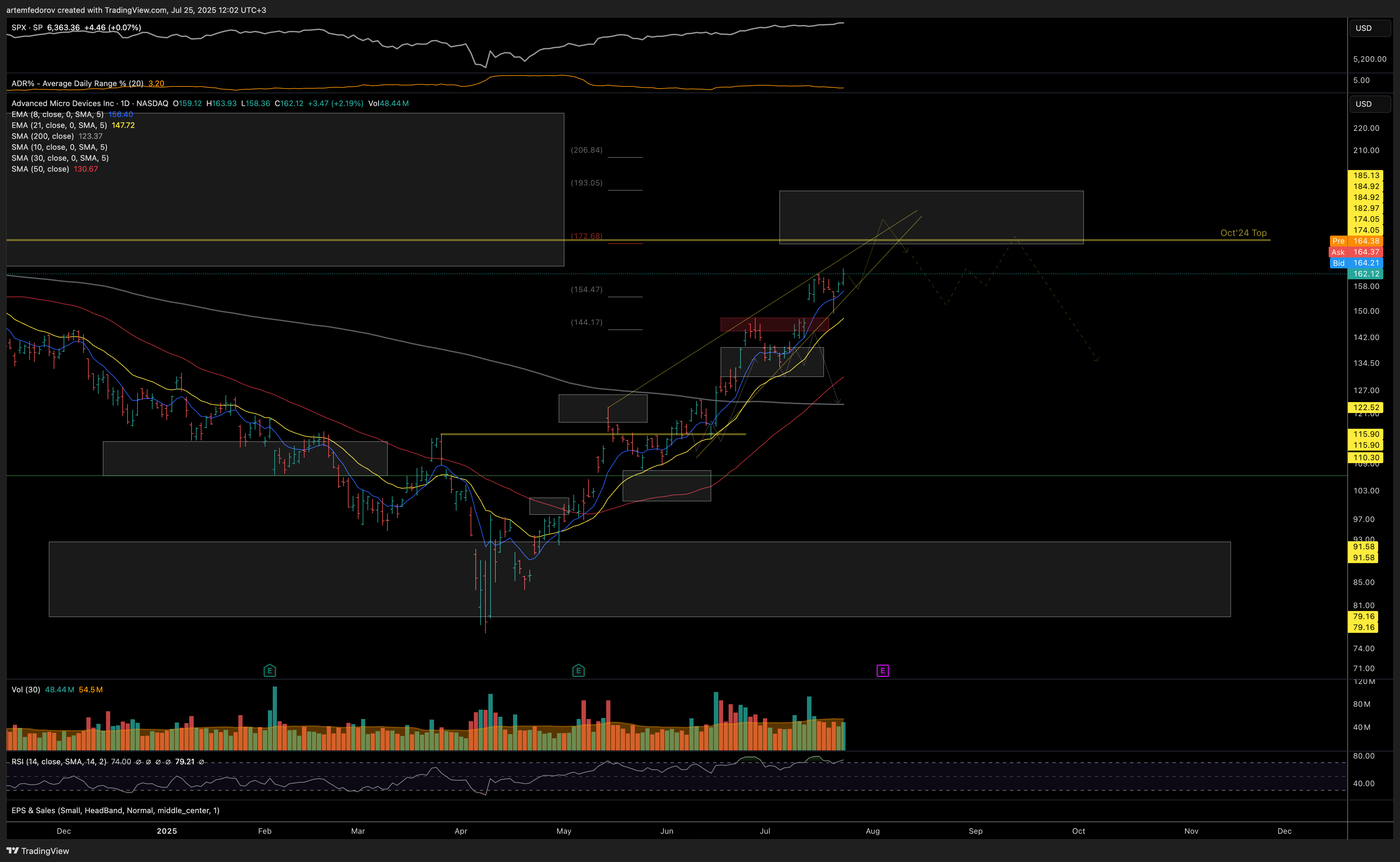Click the Apr label on time axis
This screenshot has height=862, width=1400.
(x=461, y=831)
